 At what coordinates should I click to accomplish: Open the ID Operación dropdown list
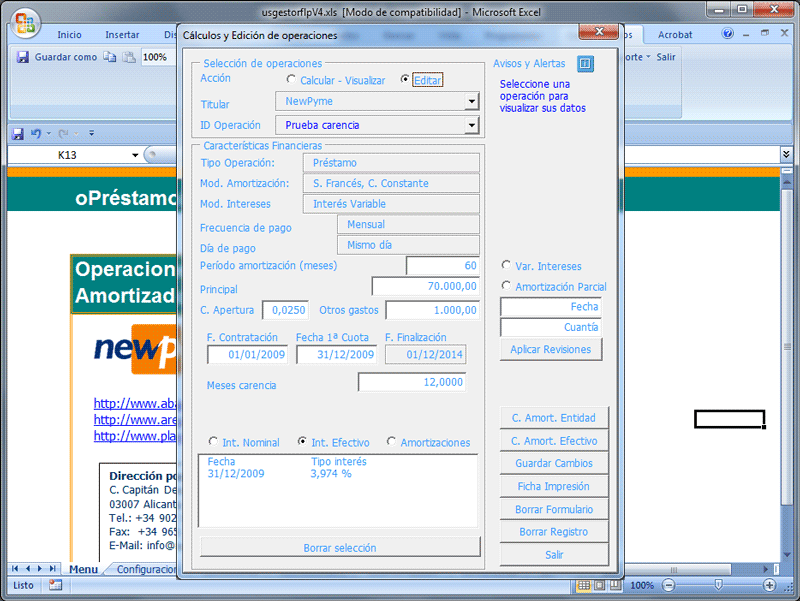tap(472, 125)
